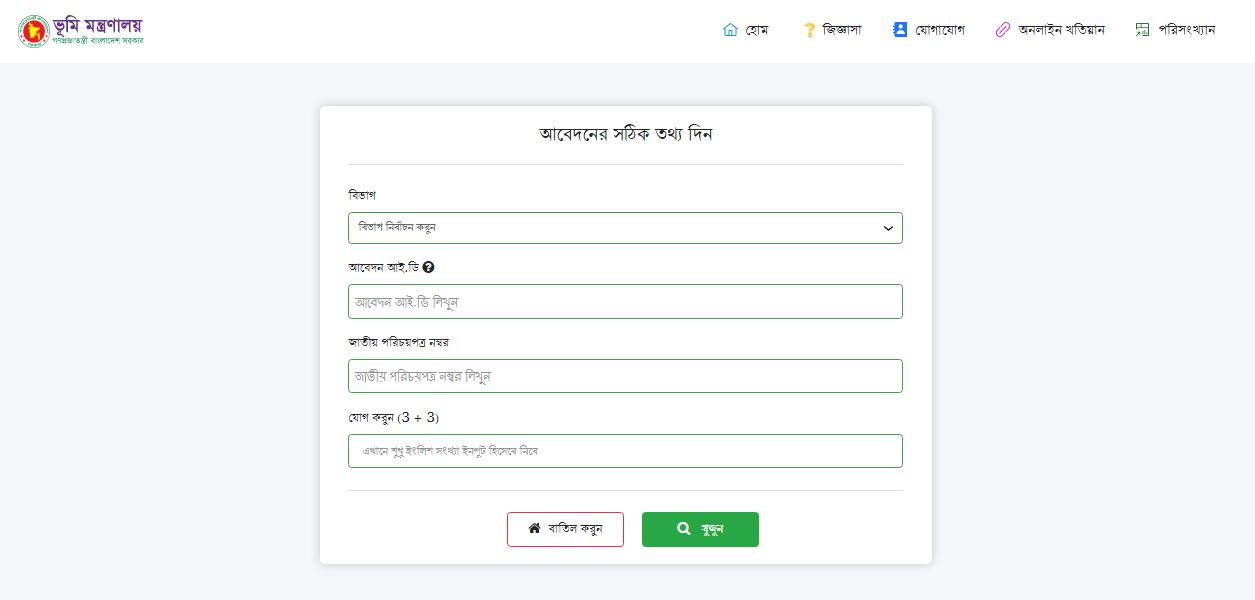1255x600 pixels.
Task: Click the dropdown chevron arrow for বিভাগ
Action: tap(888, 228)
